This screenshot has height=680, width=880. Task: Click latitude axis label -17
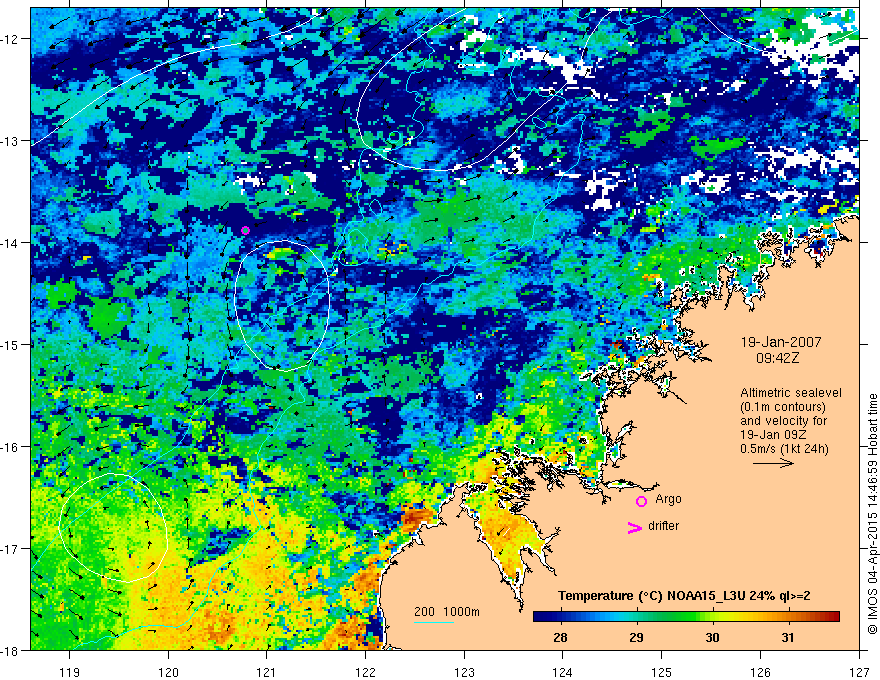11,549
